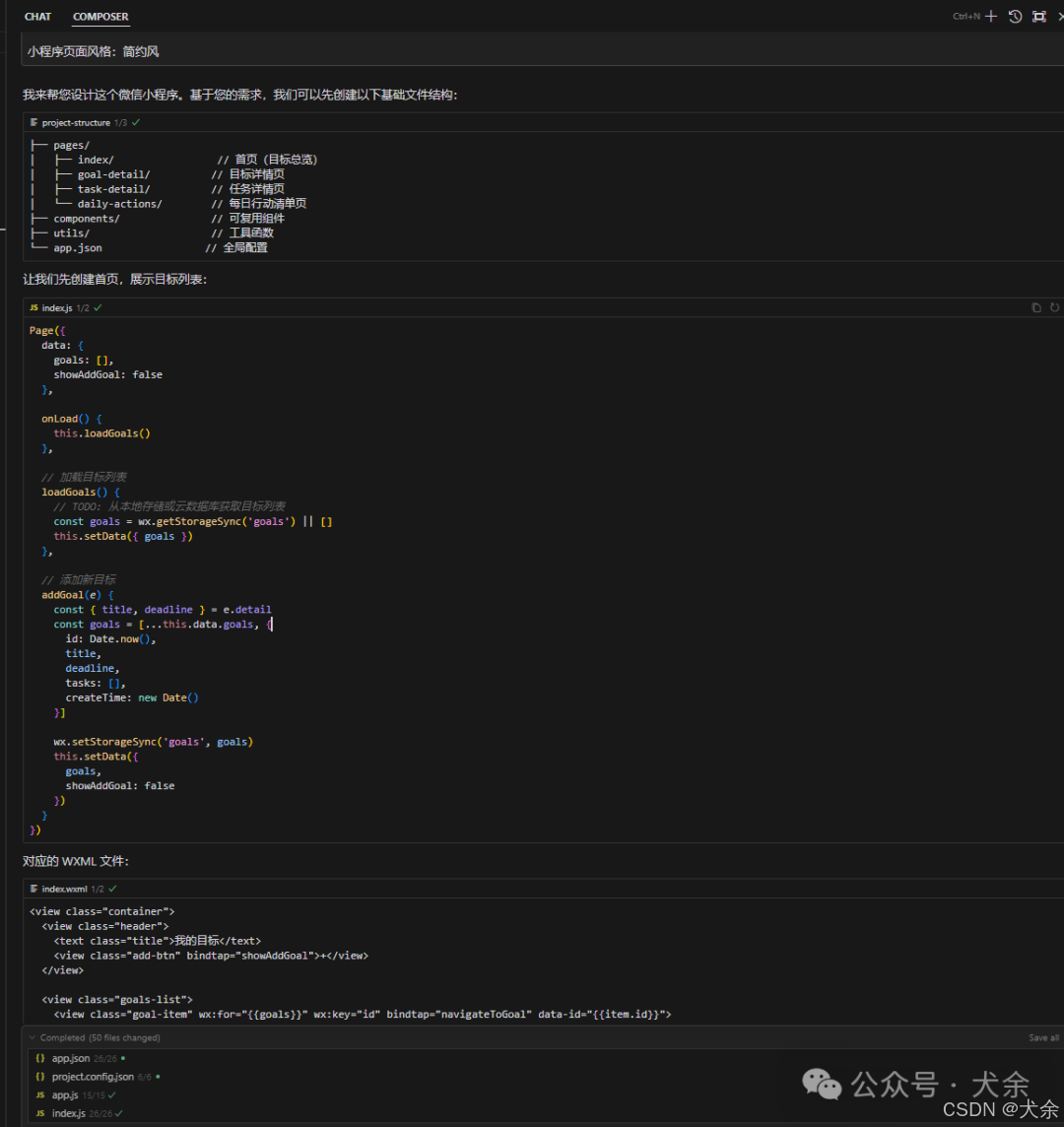Click the green checkmark after index.wxml 1/2
The width and height of the screenshot is (1064, 1127).
[112, 890]
